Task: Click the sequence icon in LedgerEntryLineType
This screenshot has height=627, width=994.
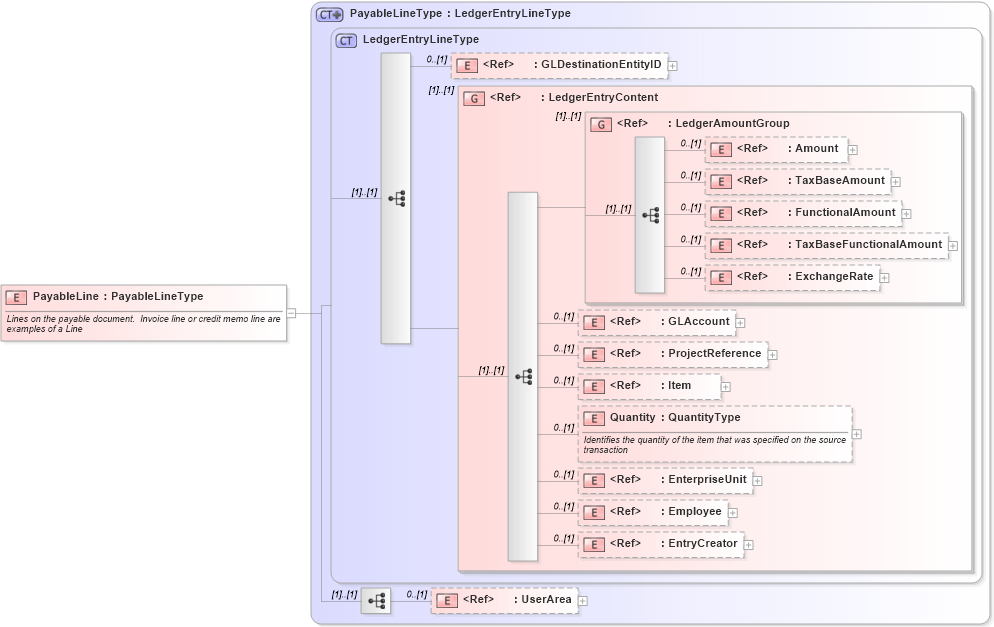Action: click(x=396, y=199)
